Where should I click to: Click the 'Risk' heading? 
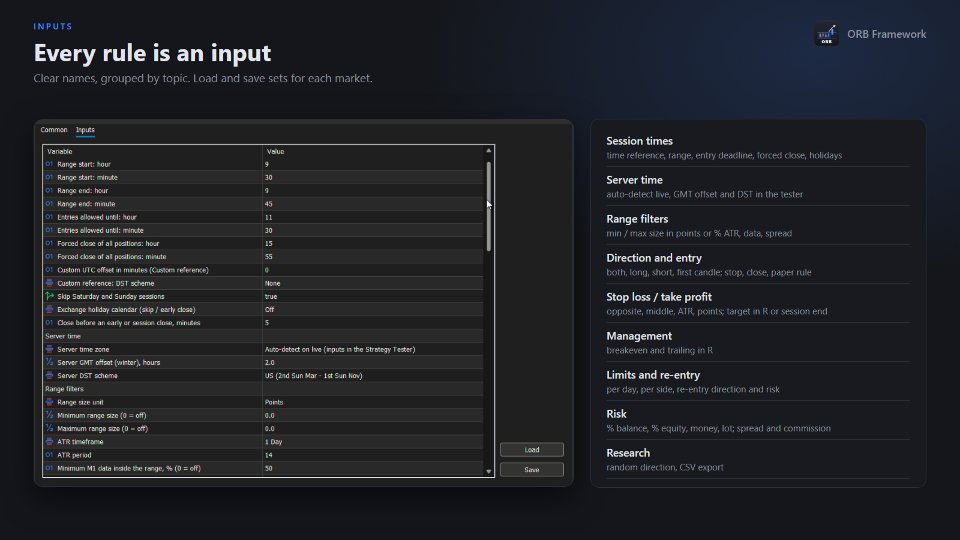point(616,414)
